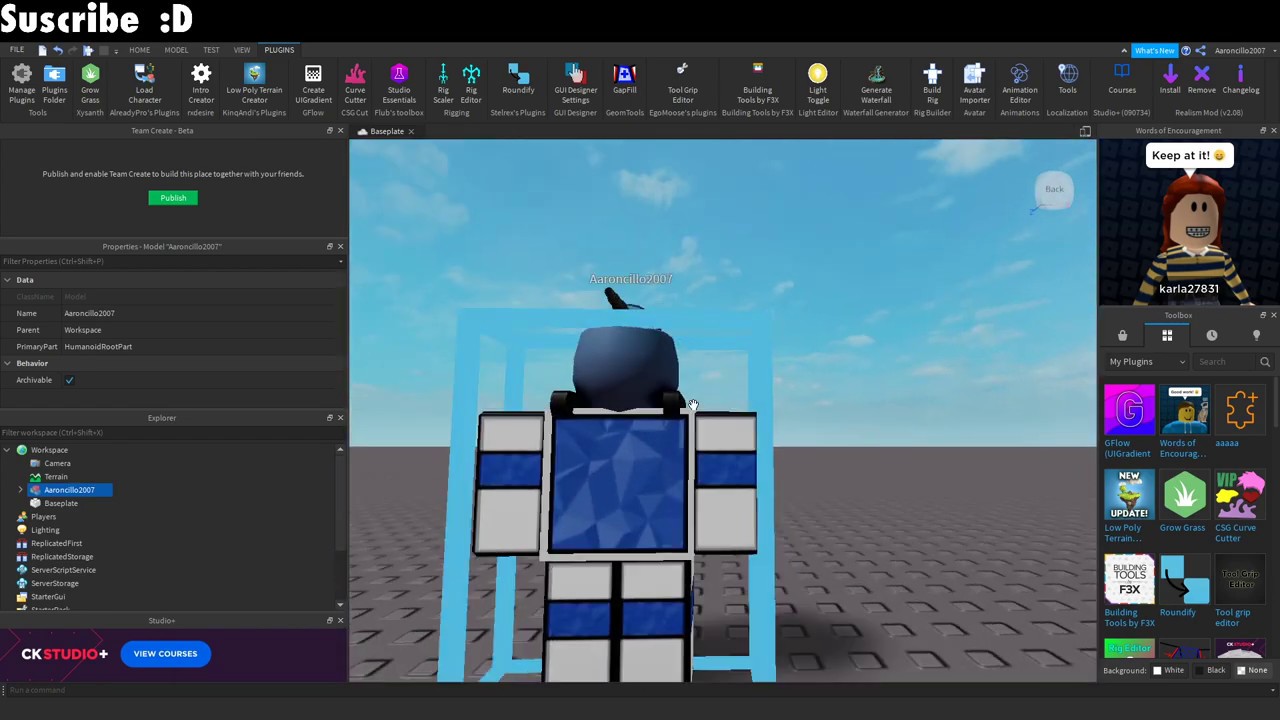This screenshot has width=1280, height=720.
Task: Set toolbox background to None
Action: (1252, 670)
